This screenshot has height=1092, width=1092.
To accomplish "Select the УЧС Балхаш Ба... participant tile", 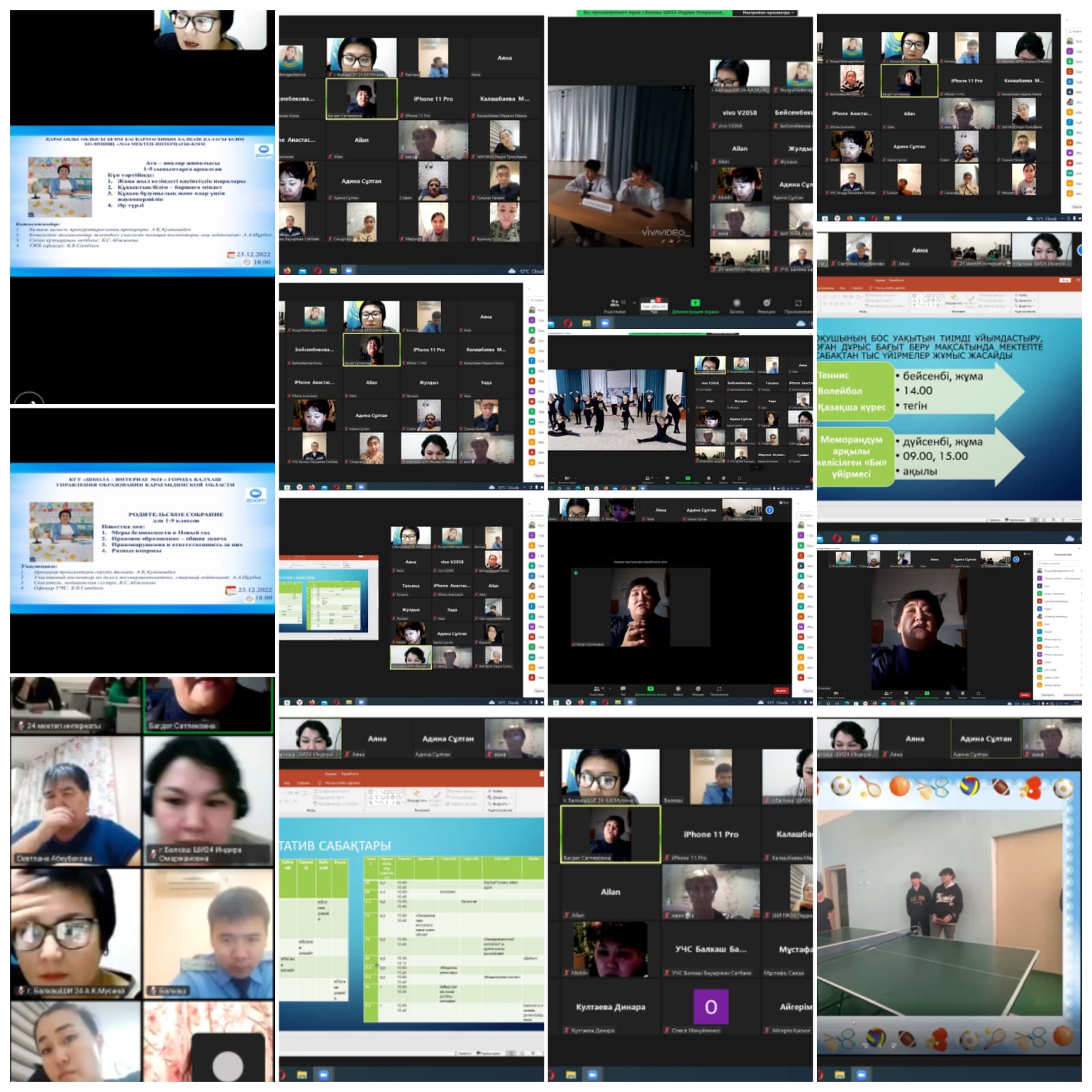I will pyautogui.click(x=710, y=949).
